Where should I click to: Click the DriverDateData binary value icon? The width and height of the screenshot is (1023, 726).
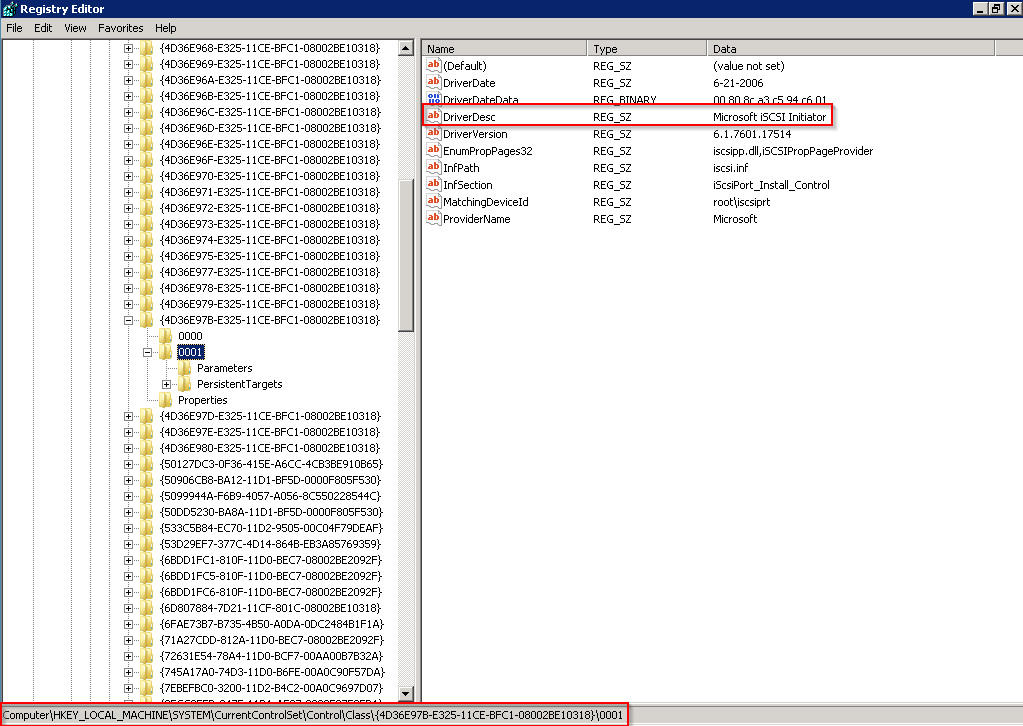[434, 100]
